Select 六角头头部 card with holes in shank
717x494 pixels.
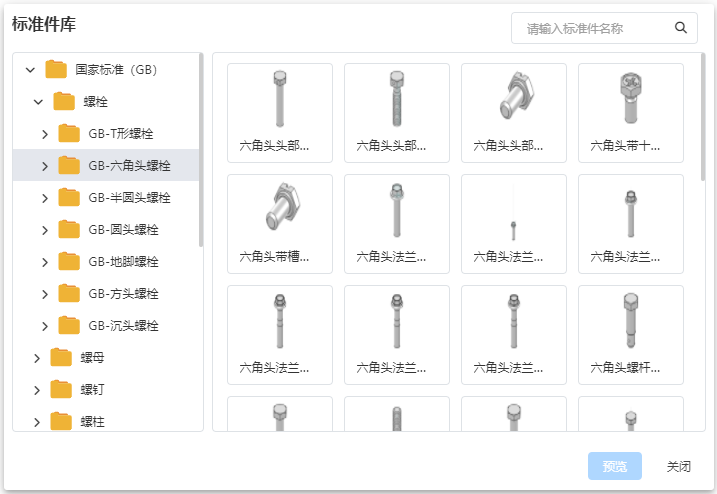(x=397, y=113)
